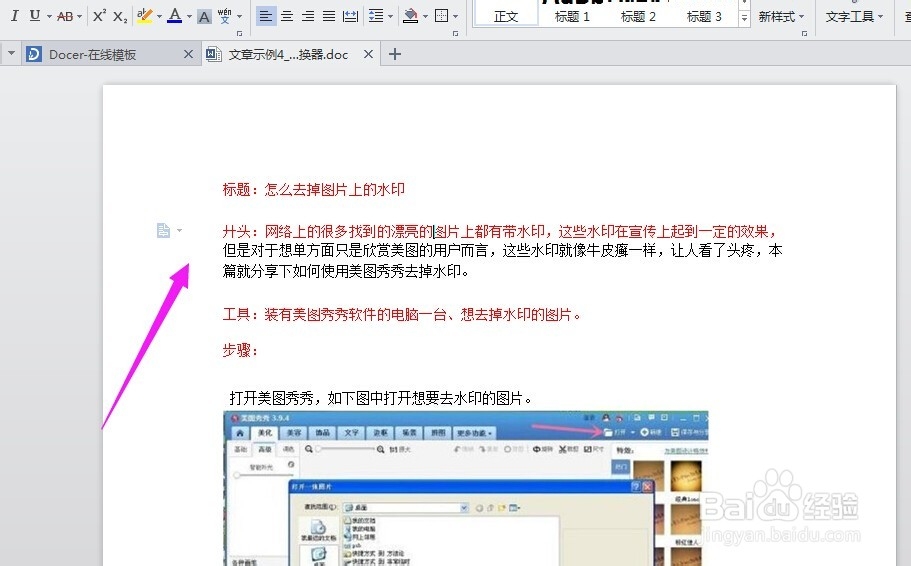Apply strikethrough AB formatting
Viewport: 911px width, 566px height.
(64, 16)
